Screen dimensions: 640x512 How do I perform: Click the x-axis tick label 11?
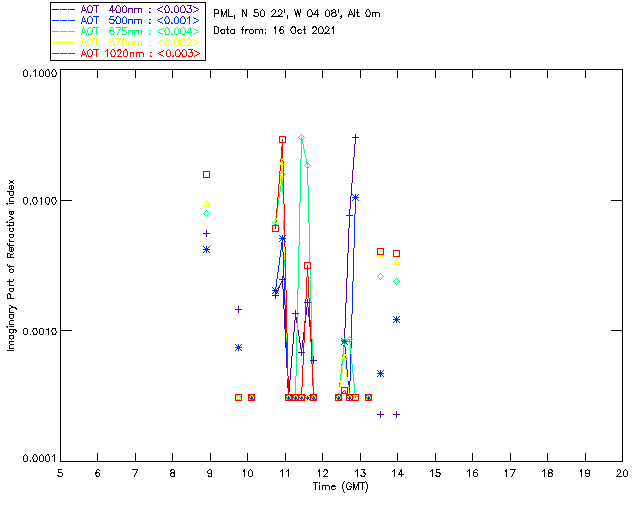(x=285, y=473)
